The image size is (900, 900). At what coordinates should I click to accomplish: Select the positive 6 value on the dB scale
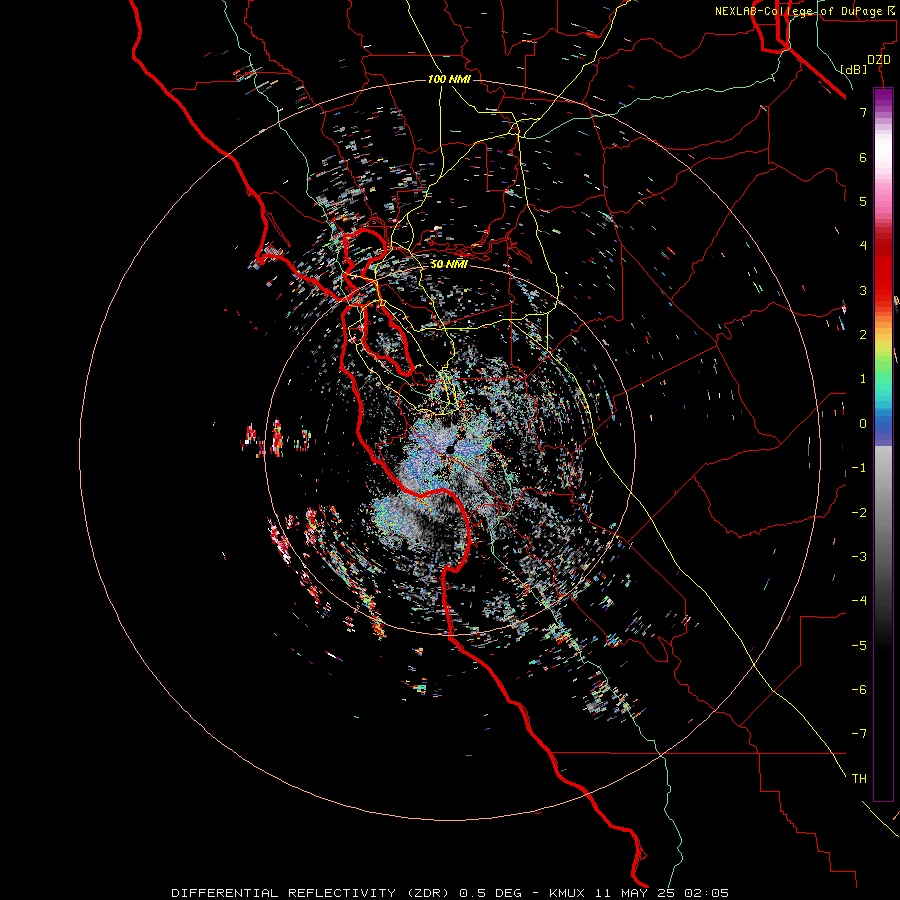[863, 157]
